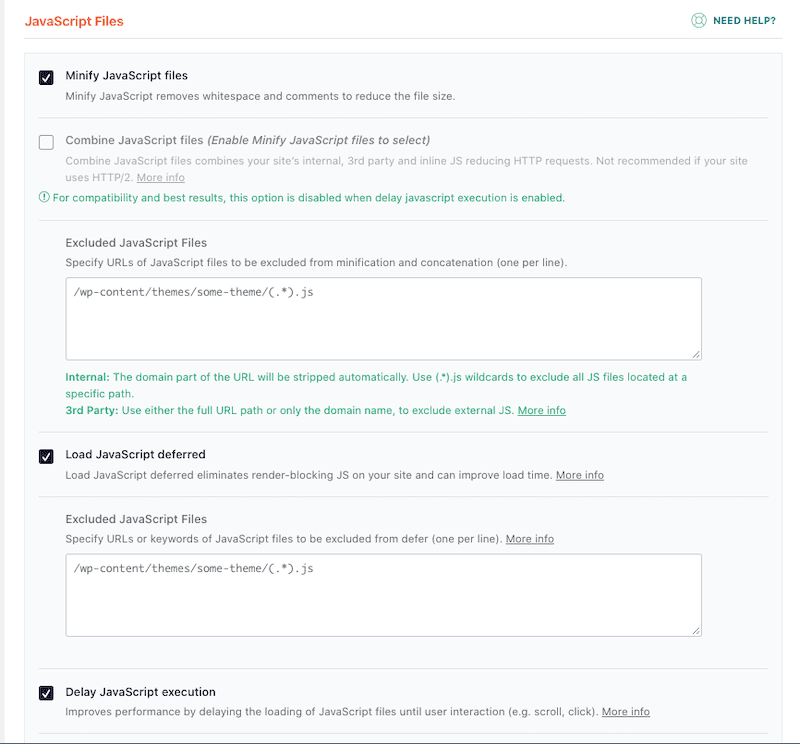Focus the minification Excluded JavaScript Files textarea
The height and width of the screenshot is (744, 800).
(383, 318)
